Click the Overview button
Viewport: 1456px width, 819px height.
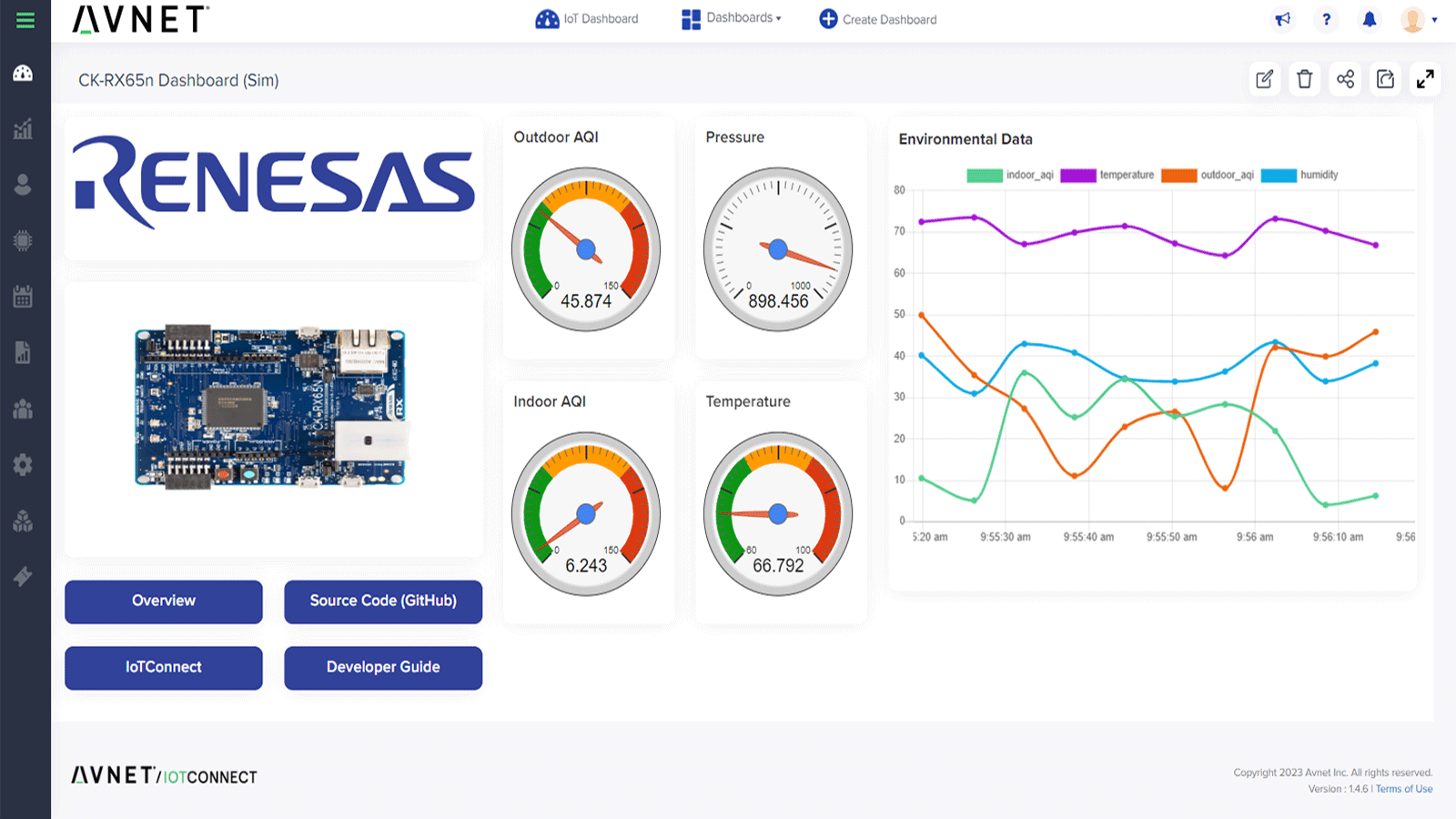pos(164,602)
